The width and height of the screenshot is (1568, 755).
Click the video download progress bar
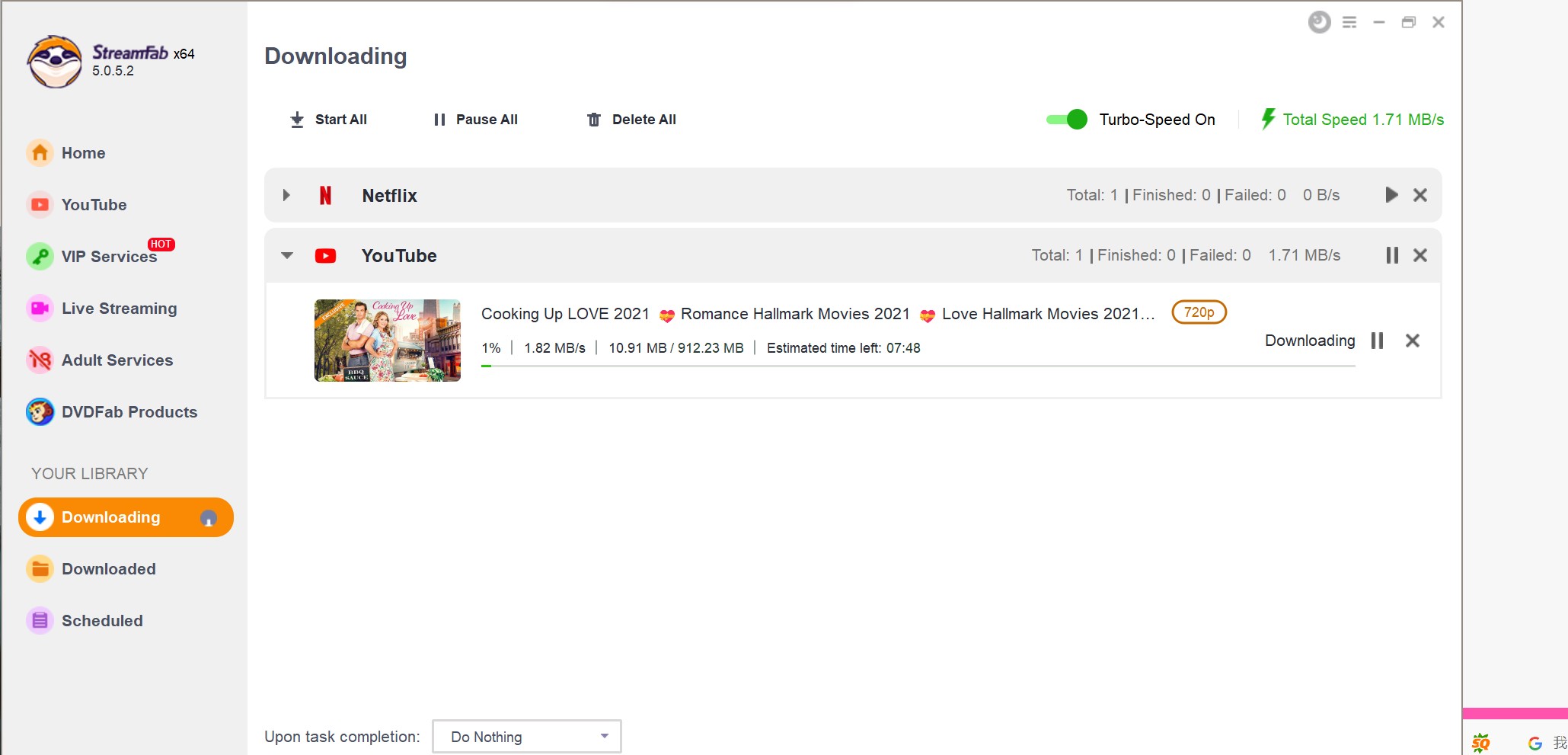[x=917, y=366]
